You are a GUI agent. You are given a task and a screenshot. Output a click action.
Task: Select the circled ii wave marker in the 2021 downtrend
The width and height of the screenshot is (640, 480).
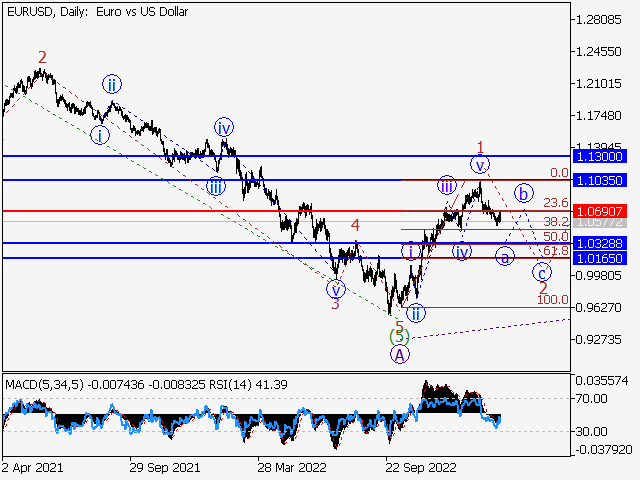click(112, 84)
